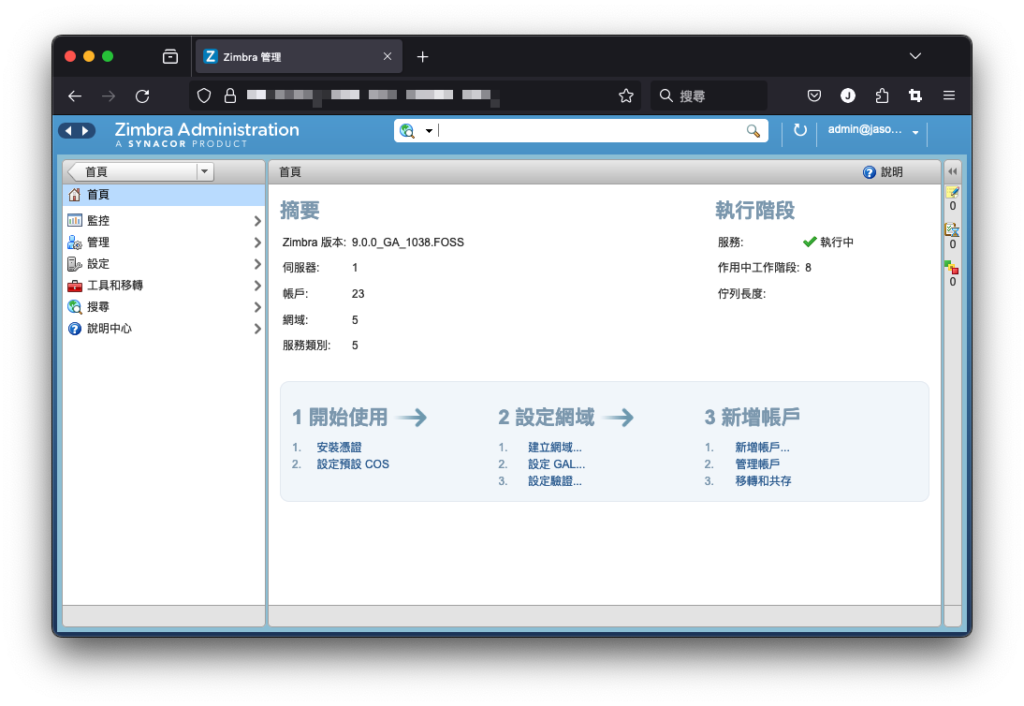Open the 說明 help button
The height and width of the screenshot is (706, 1024).
point(883,172)
